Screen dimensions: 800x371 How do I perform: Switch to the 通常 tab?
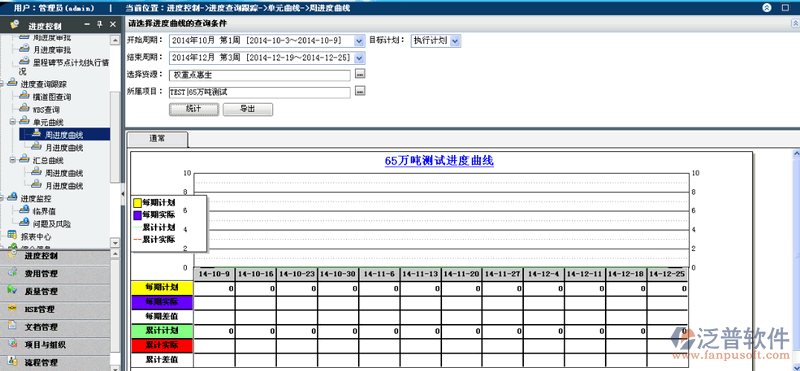coord(157,139)
